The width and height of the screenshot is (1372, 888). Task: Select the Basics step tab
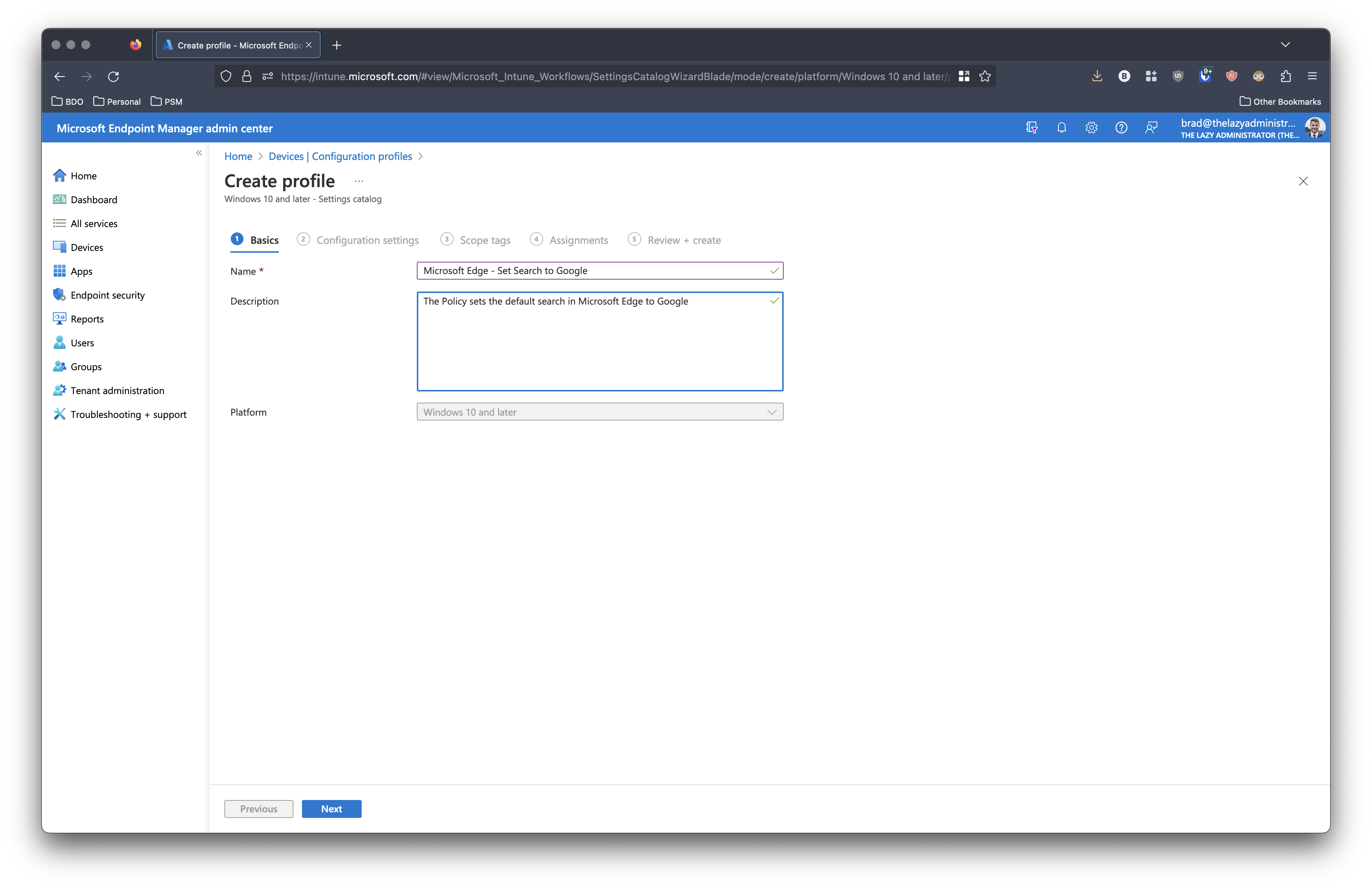pos(255,240)
